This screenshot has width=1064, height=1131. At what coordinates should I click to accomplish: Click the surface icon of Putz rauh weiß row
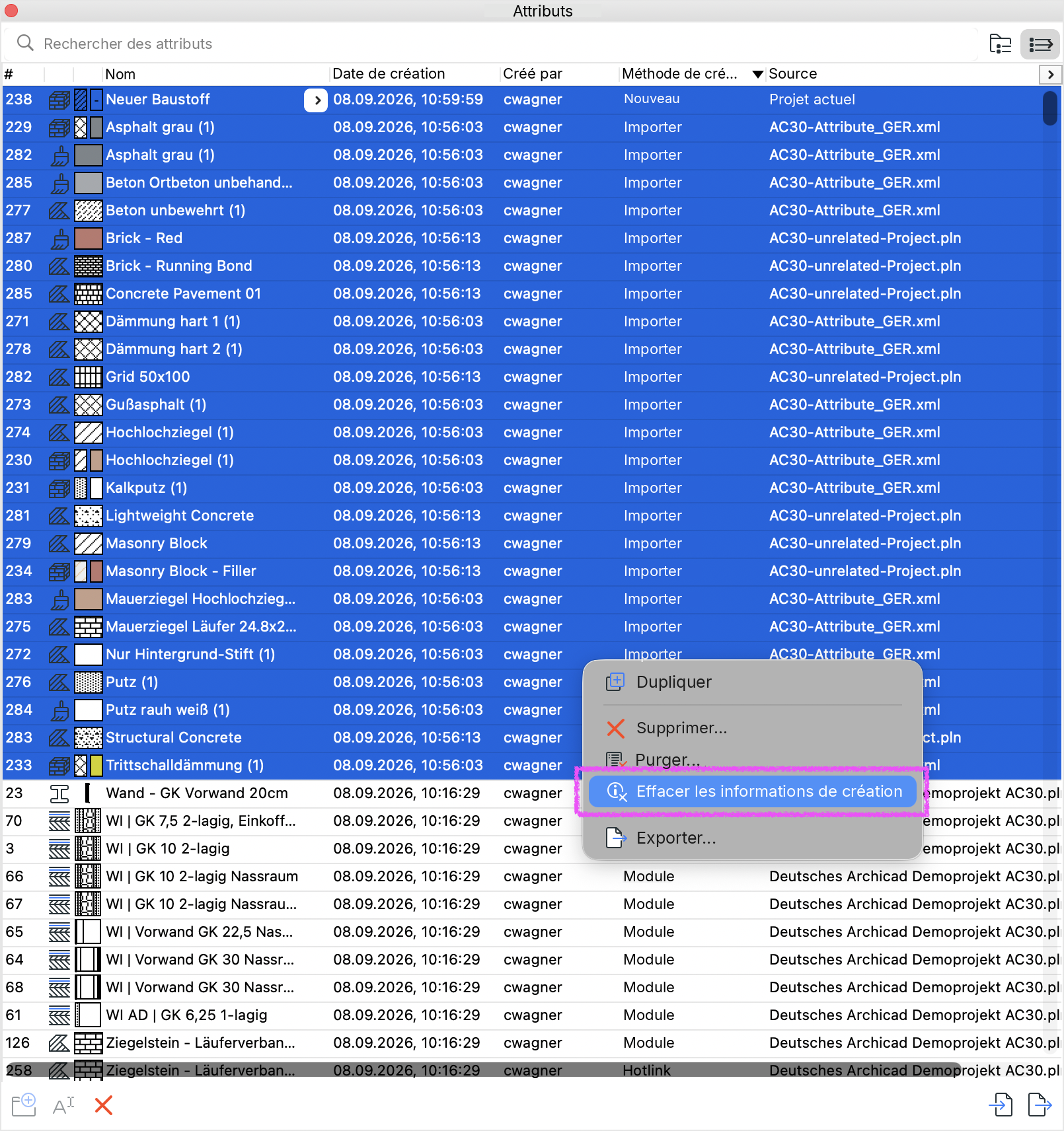coord(59,710)
